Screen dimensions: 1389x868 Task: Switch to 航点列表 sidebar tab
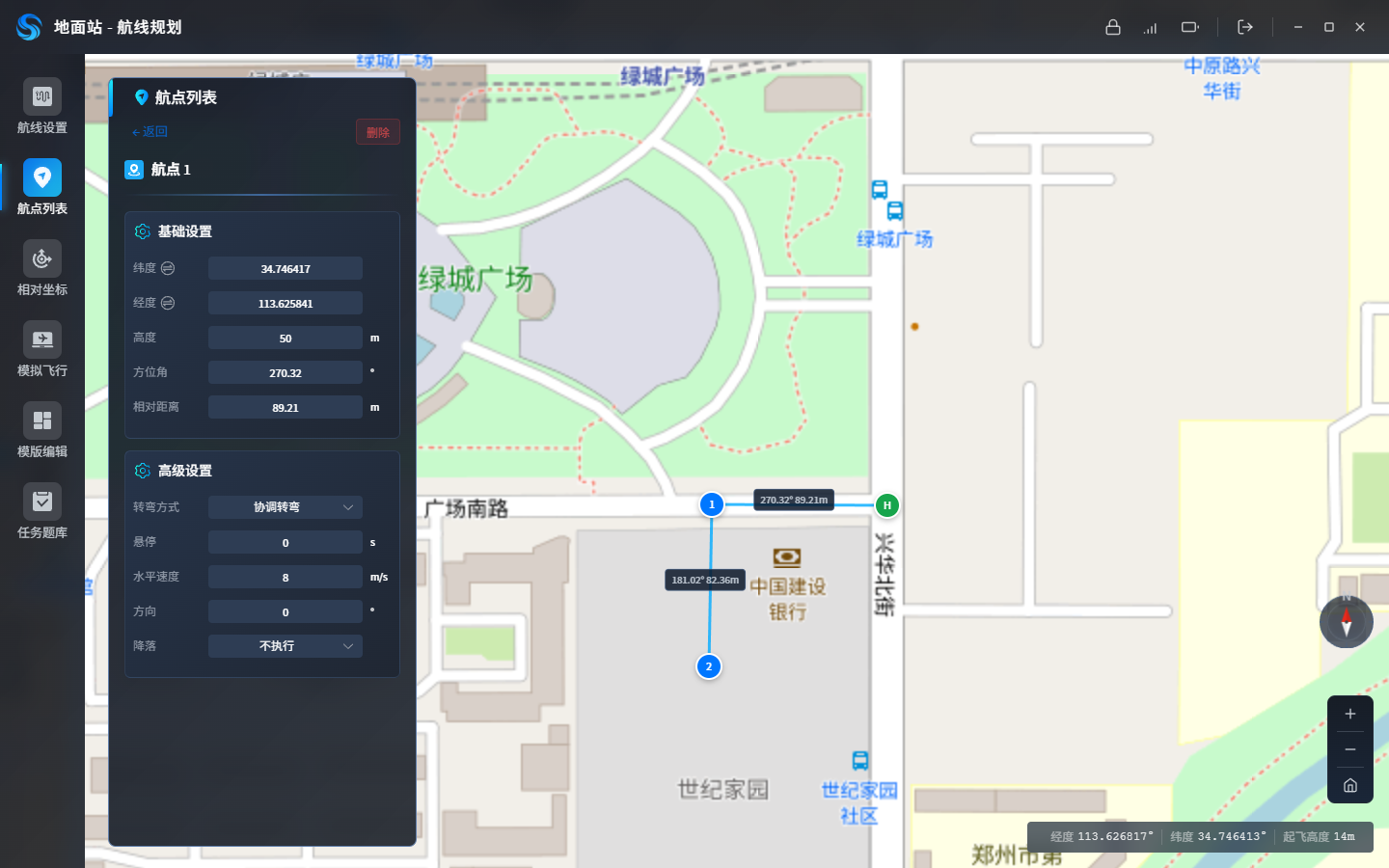(42, 187)
